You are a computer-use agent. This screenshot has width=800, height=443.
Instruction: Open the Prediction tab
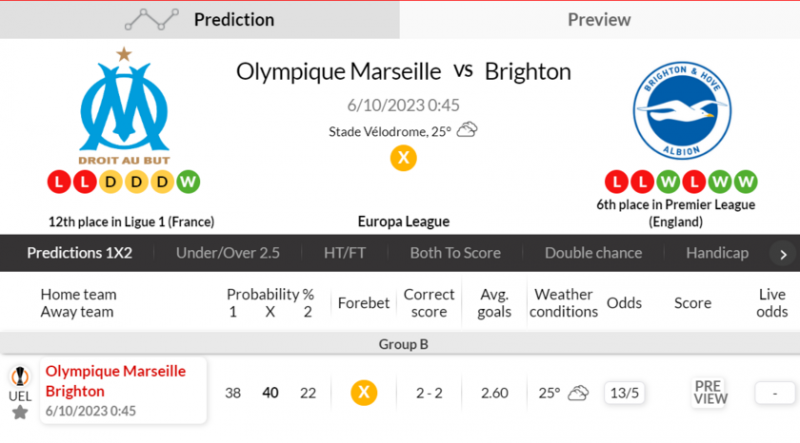233,19
